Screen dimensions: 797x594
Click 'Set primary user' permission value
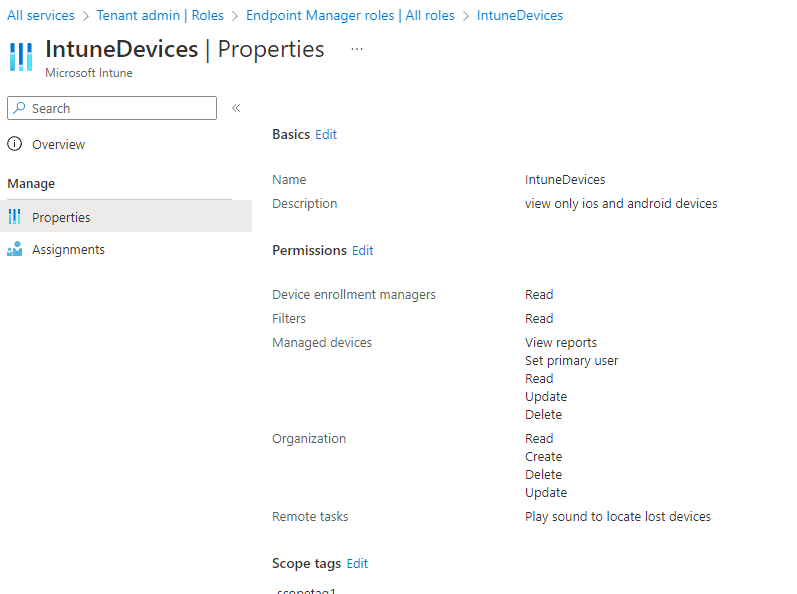571,361
